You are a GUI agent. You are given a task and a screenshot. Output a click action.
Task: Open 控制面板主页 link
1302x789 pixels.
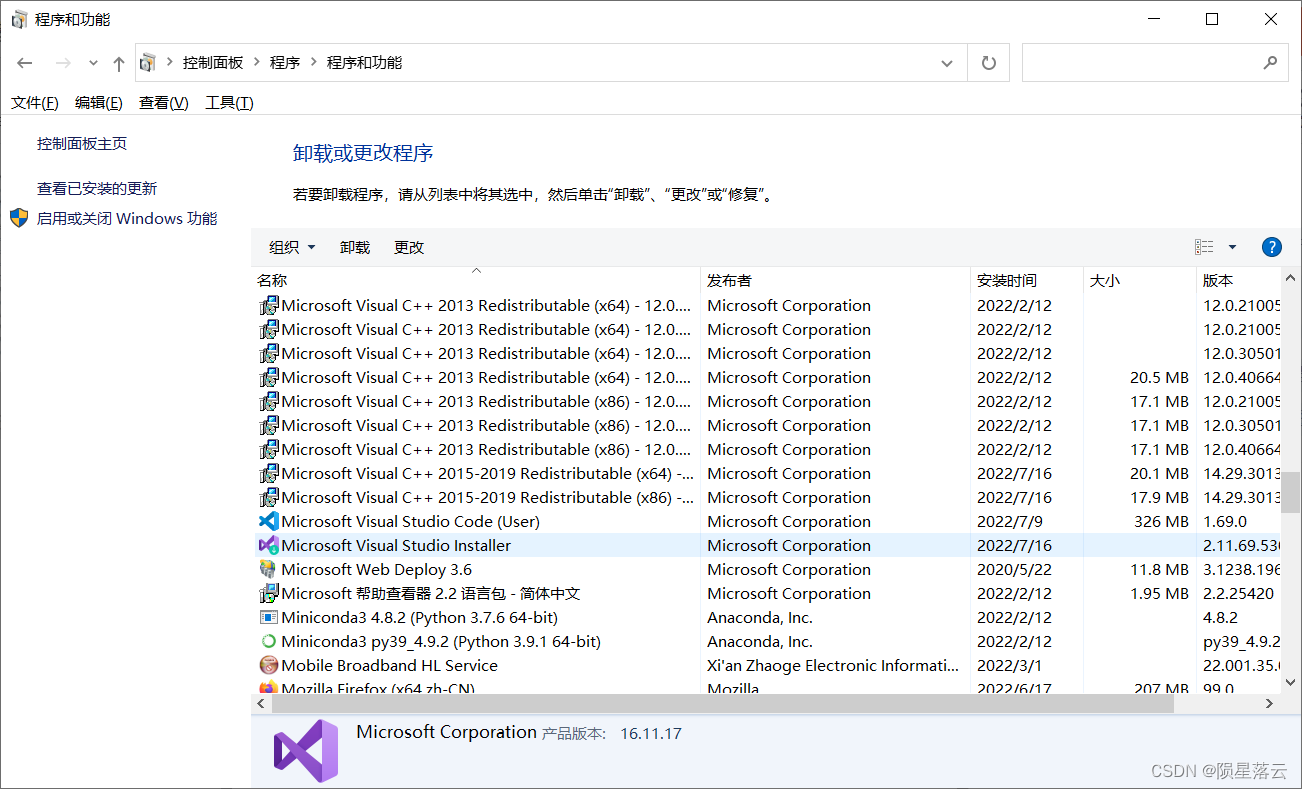(x=82, y=144)
